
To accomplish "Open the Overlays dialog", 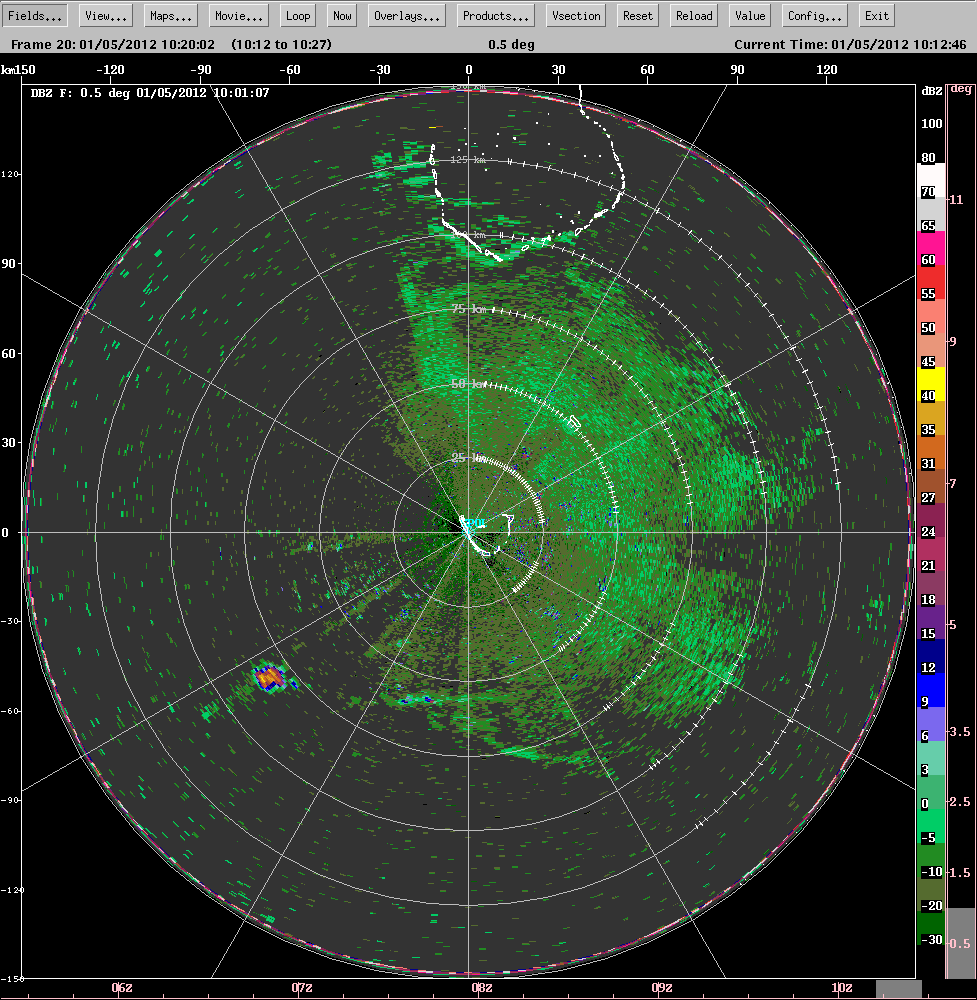I will click(x=406, y=15).
